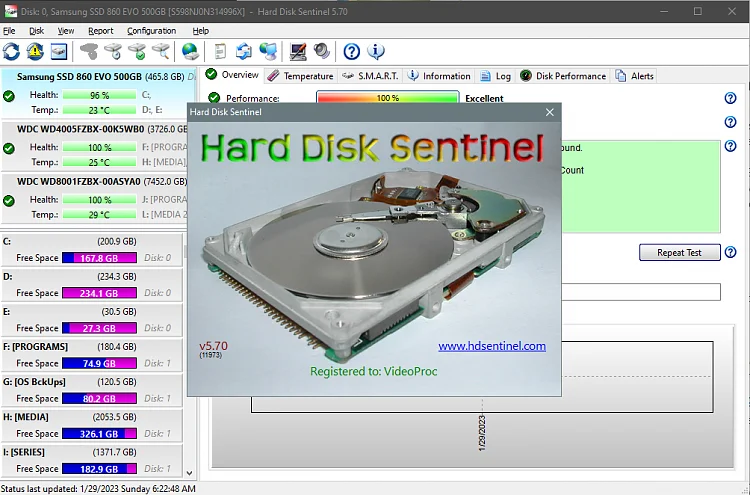The height and width of the screenshot is (495, 750).
Task: Click the blue info bubble About icon
Action: pyautogui.click(x=375, y=51)
